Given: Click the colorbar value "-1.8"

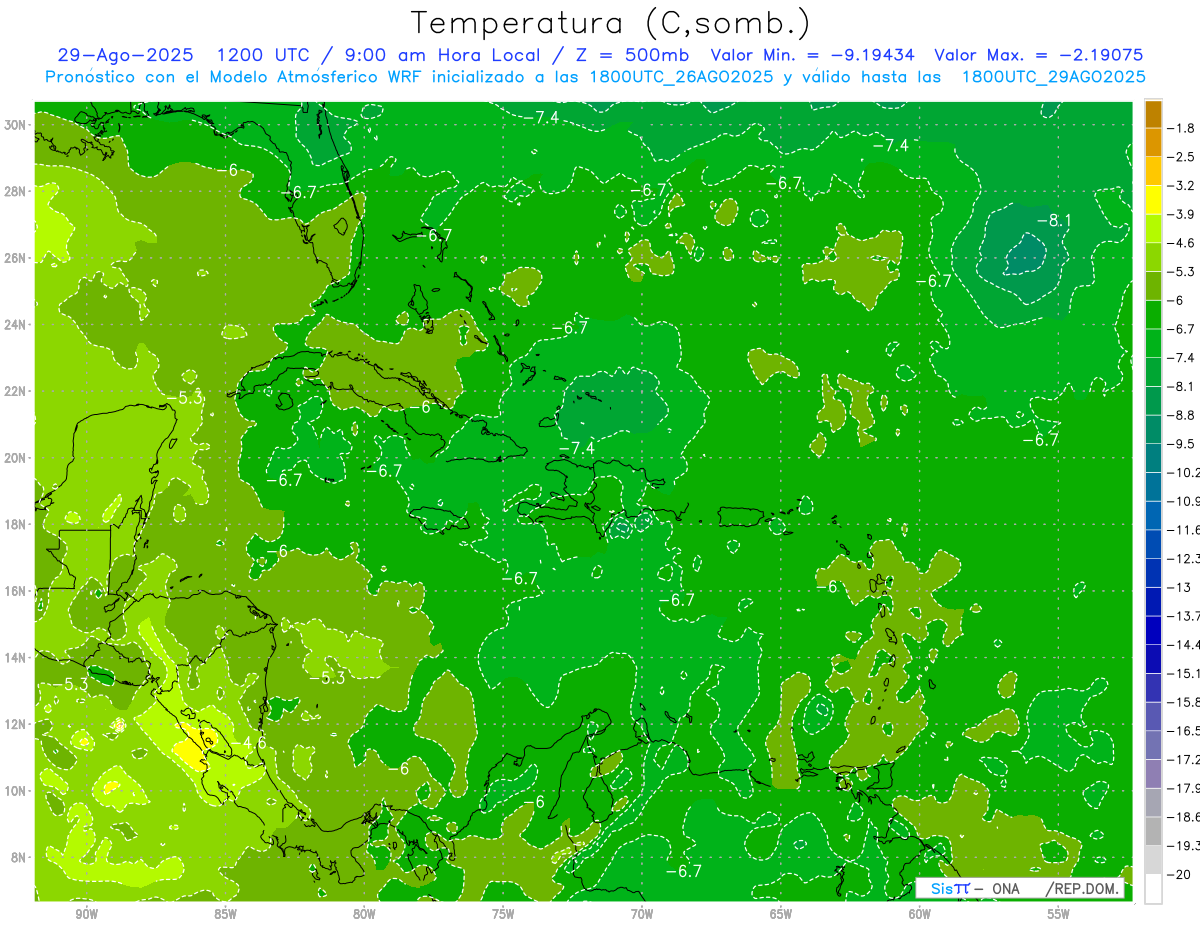Looking at the screenshot, I should [1182, 128].
